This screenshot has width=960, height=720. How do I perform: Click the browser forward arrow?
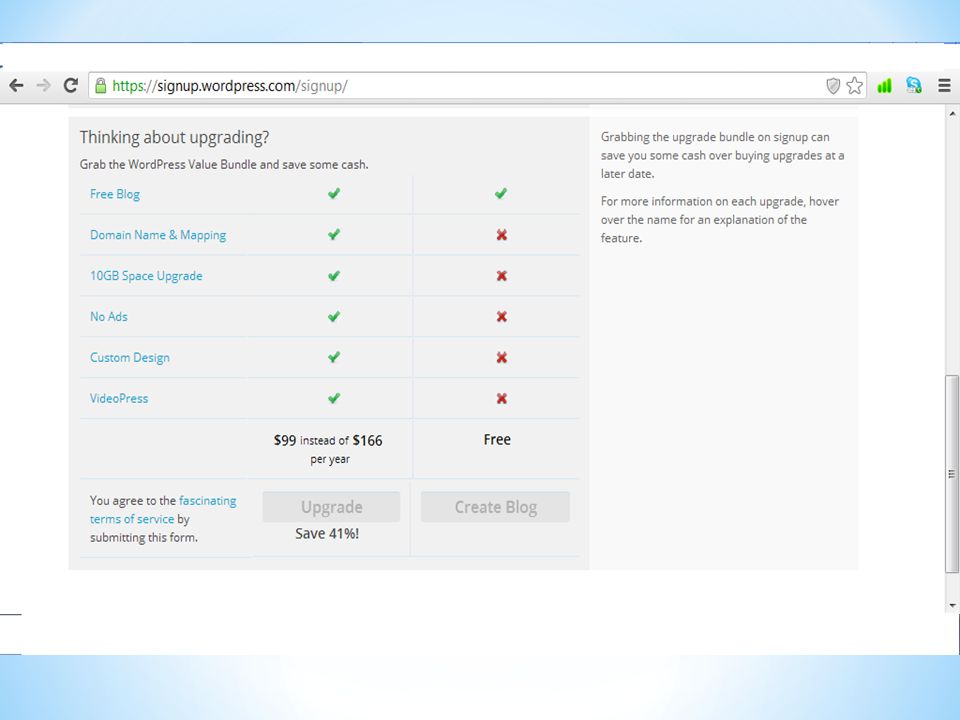pos(43,86)
